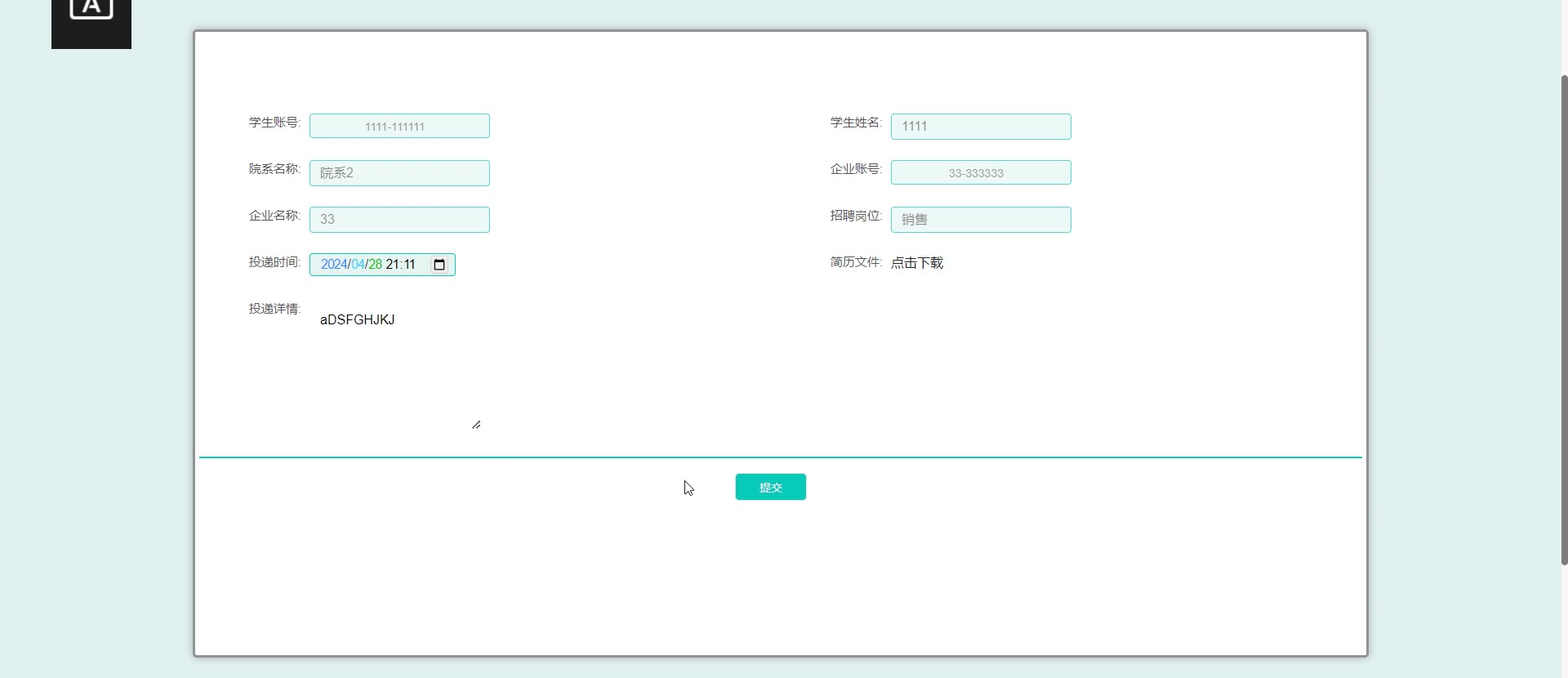Screen dimensions: 1568x678
Task: Click the 招聘岗位 label
Action: (856, 216)
